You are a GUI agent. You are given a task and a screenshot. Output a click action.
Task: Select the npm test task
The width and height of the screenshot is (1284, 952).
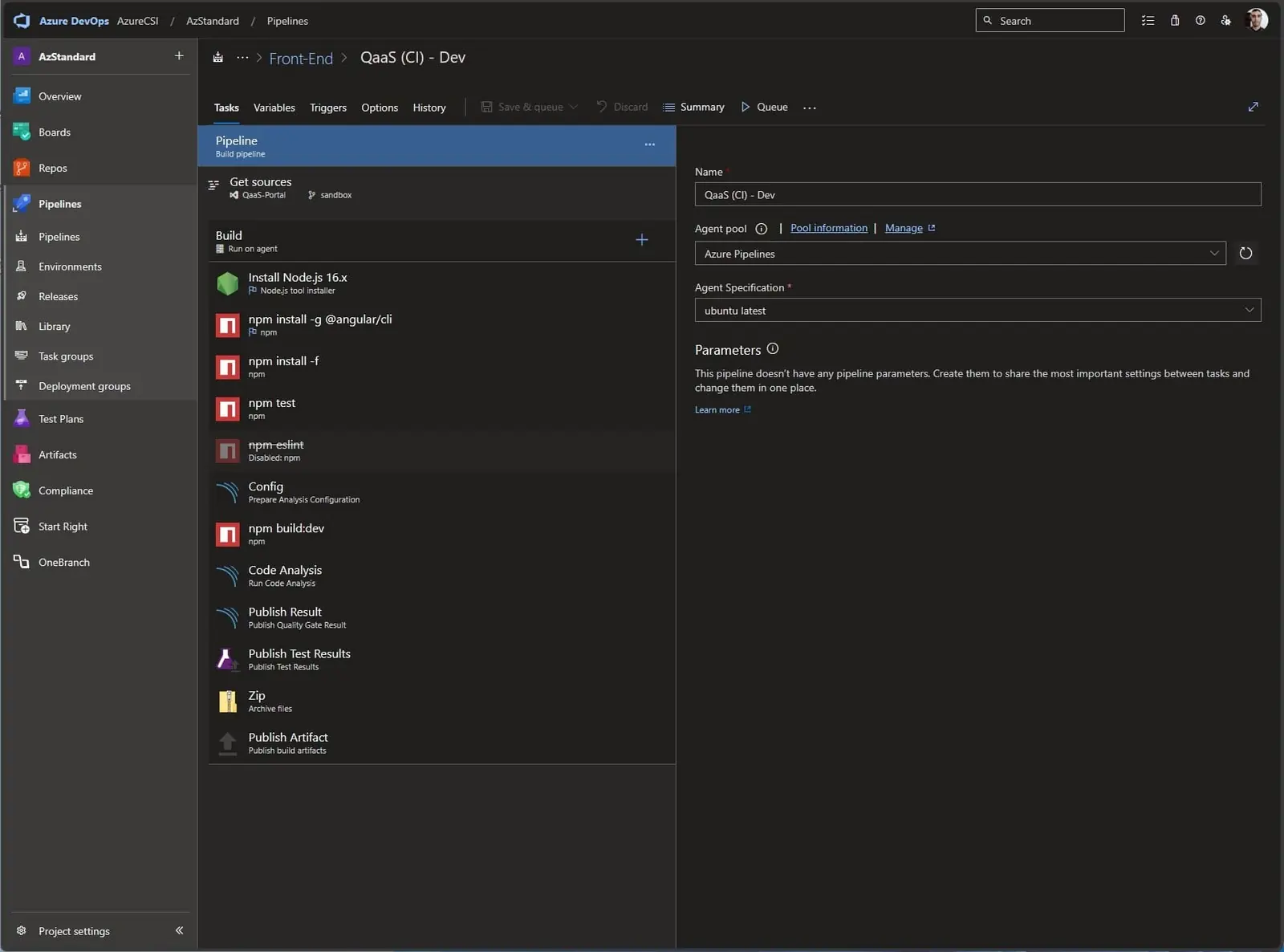pos(441,409)
